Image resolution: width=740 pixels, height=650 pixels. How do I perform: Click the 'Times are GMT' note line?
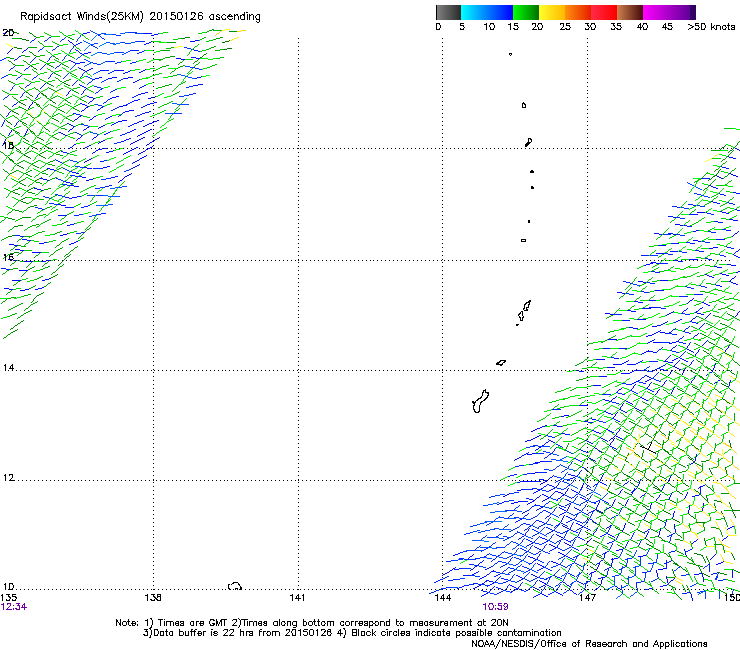(311, 623)
